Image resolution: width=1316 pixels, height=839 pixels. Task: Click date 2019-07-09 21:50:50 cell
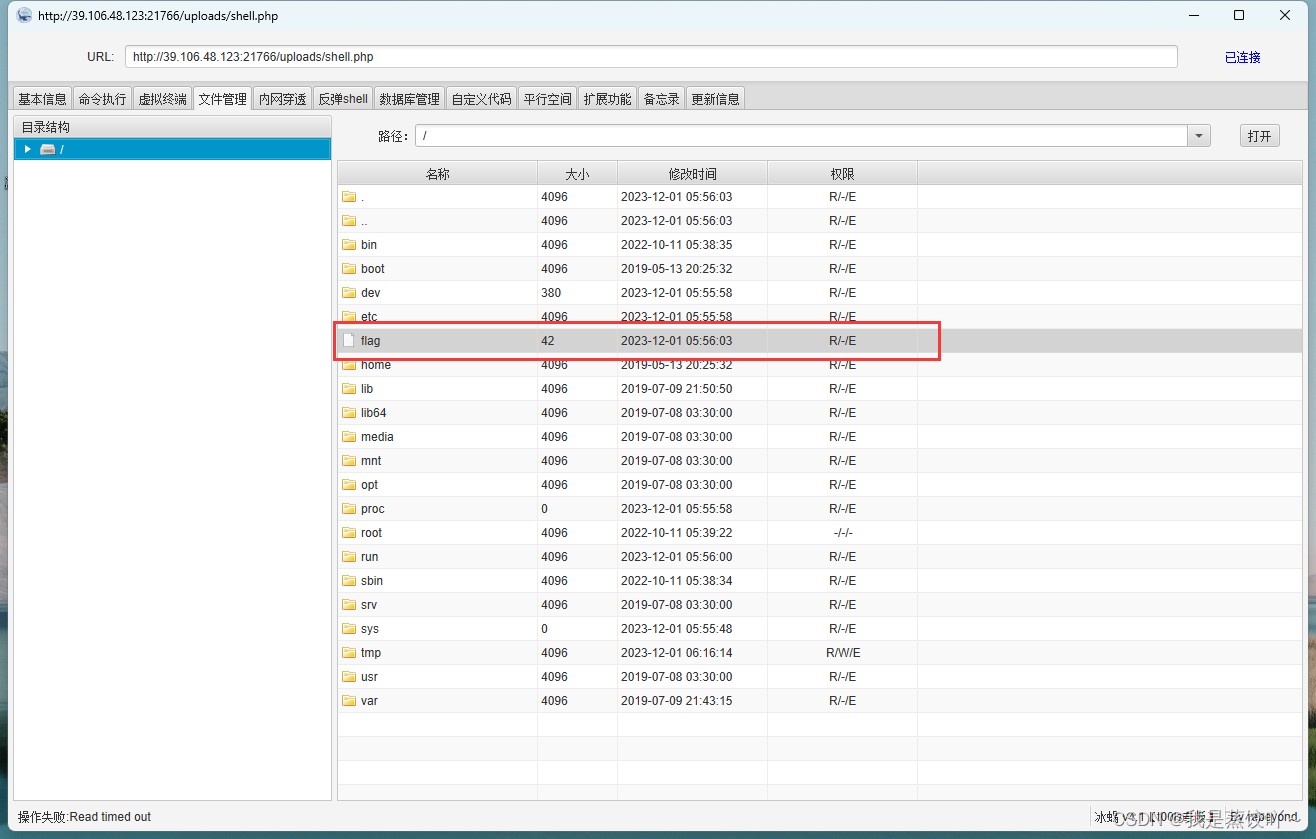(676, 389)
